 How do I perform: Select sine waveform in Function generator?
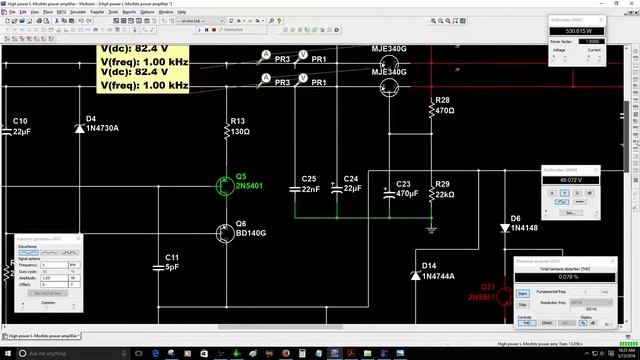click(x=29, y=253)
